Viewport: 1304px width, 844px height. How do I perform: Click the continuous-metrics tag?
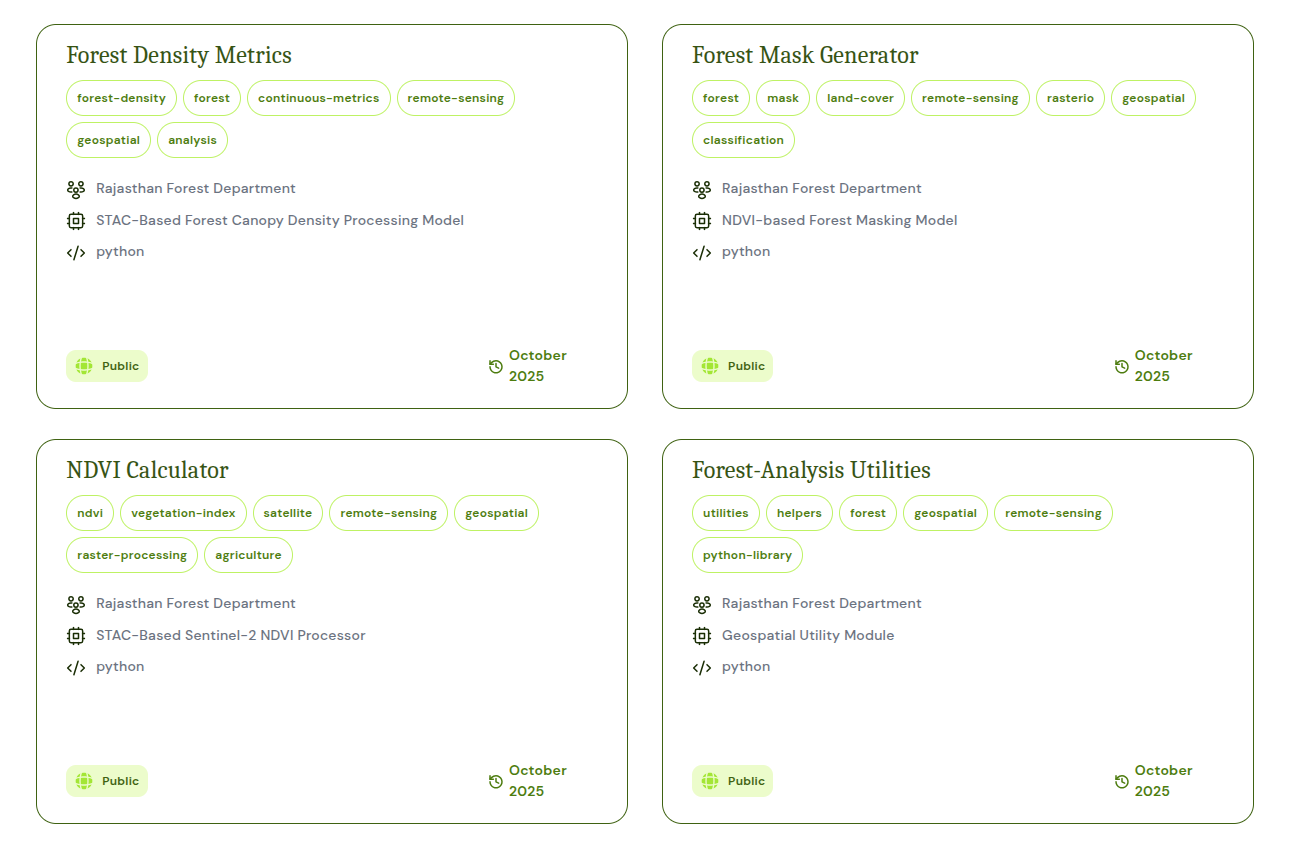318,98
